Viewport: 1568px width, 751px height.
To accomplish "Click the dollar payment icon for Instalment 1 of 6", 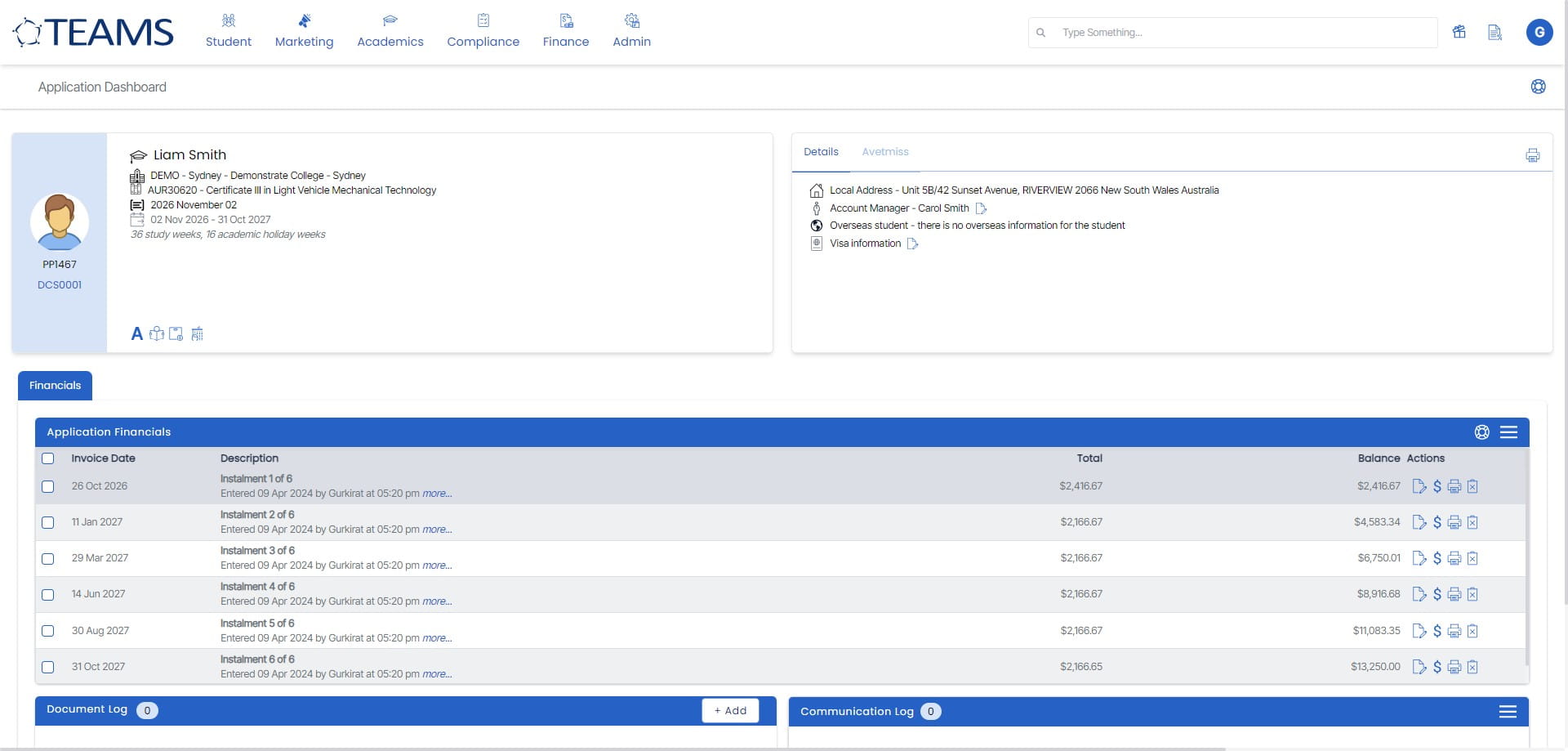I will pyautogui.click(x=1437, y=486).
